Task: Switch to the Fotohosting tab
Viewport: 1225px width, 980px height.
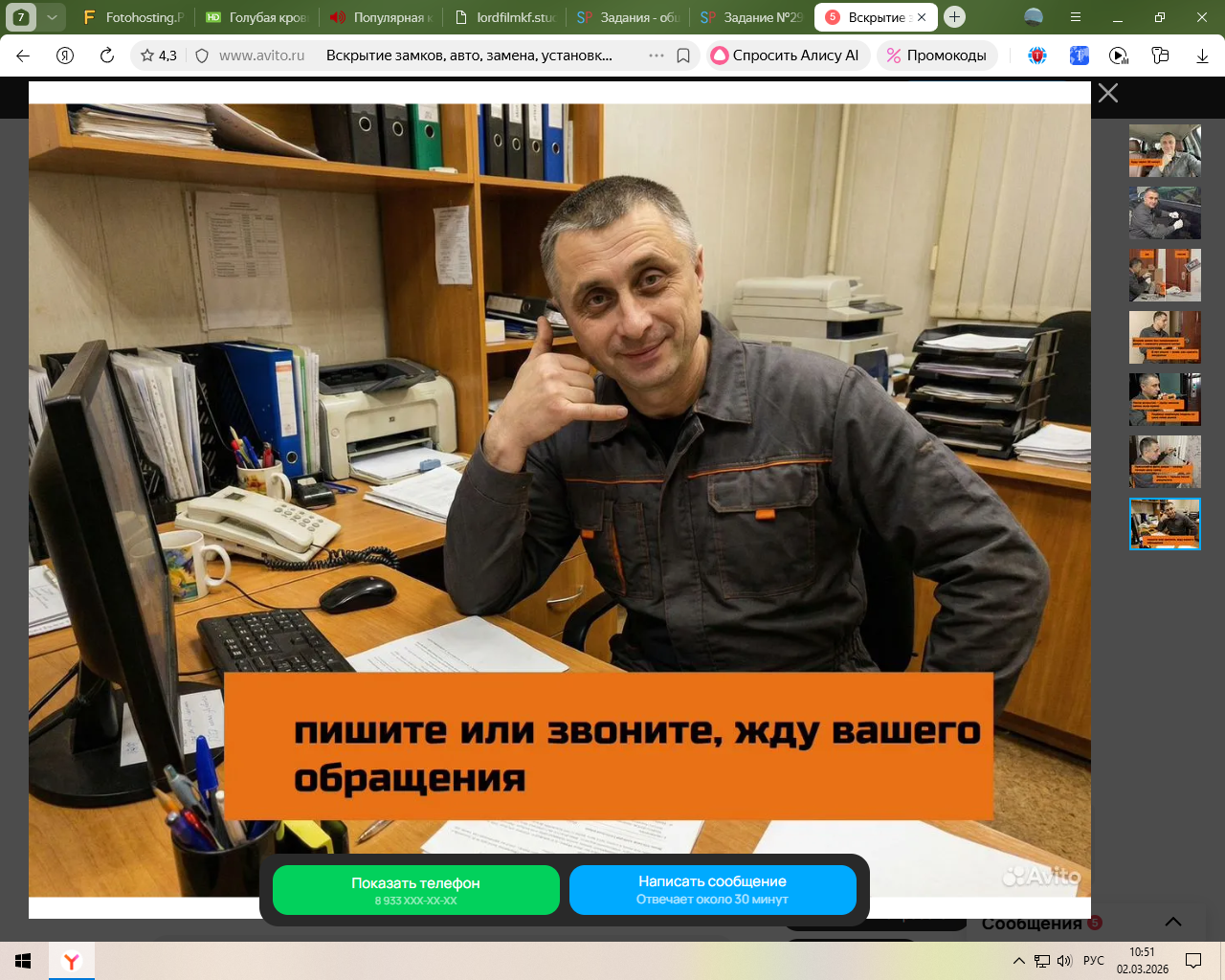Action: 133,17
